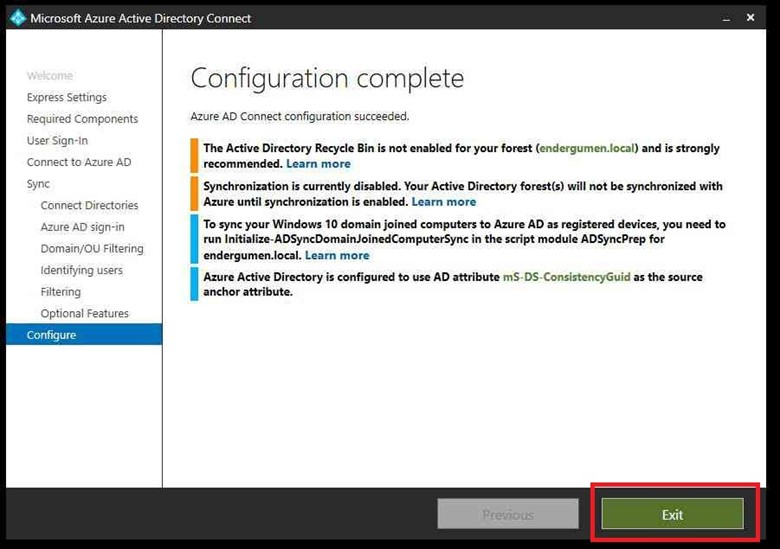This screenshot has height=549, width=780.
Task: Click the Sync section in the sidebar
Action: (38, 184)
